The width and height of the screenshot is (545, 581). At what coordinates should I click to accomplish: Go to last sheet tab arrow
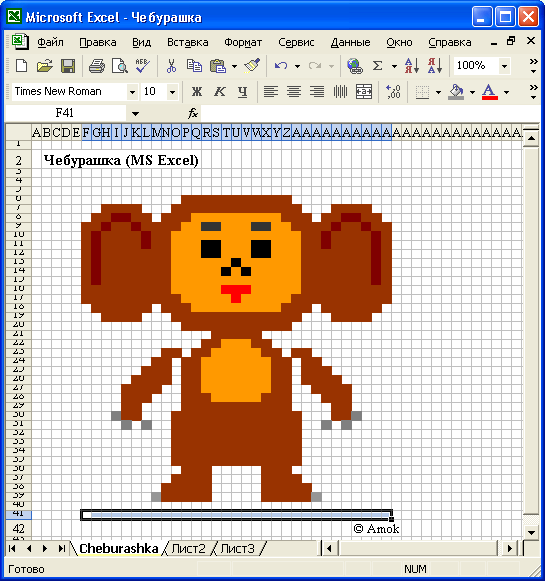(x=62, y=548)
